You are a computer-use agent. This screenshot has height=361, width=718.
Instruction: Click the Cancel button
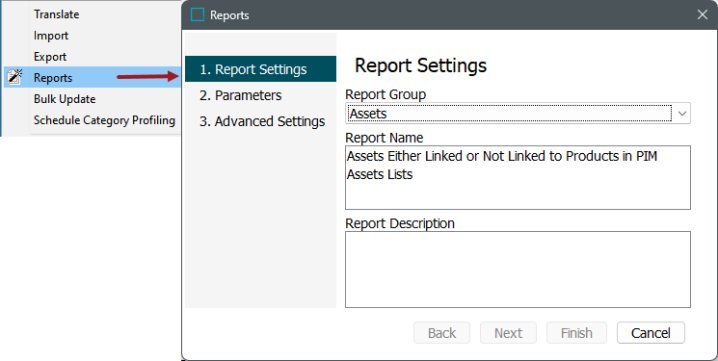[x=651, y=333]
